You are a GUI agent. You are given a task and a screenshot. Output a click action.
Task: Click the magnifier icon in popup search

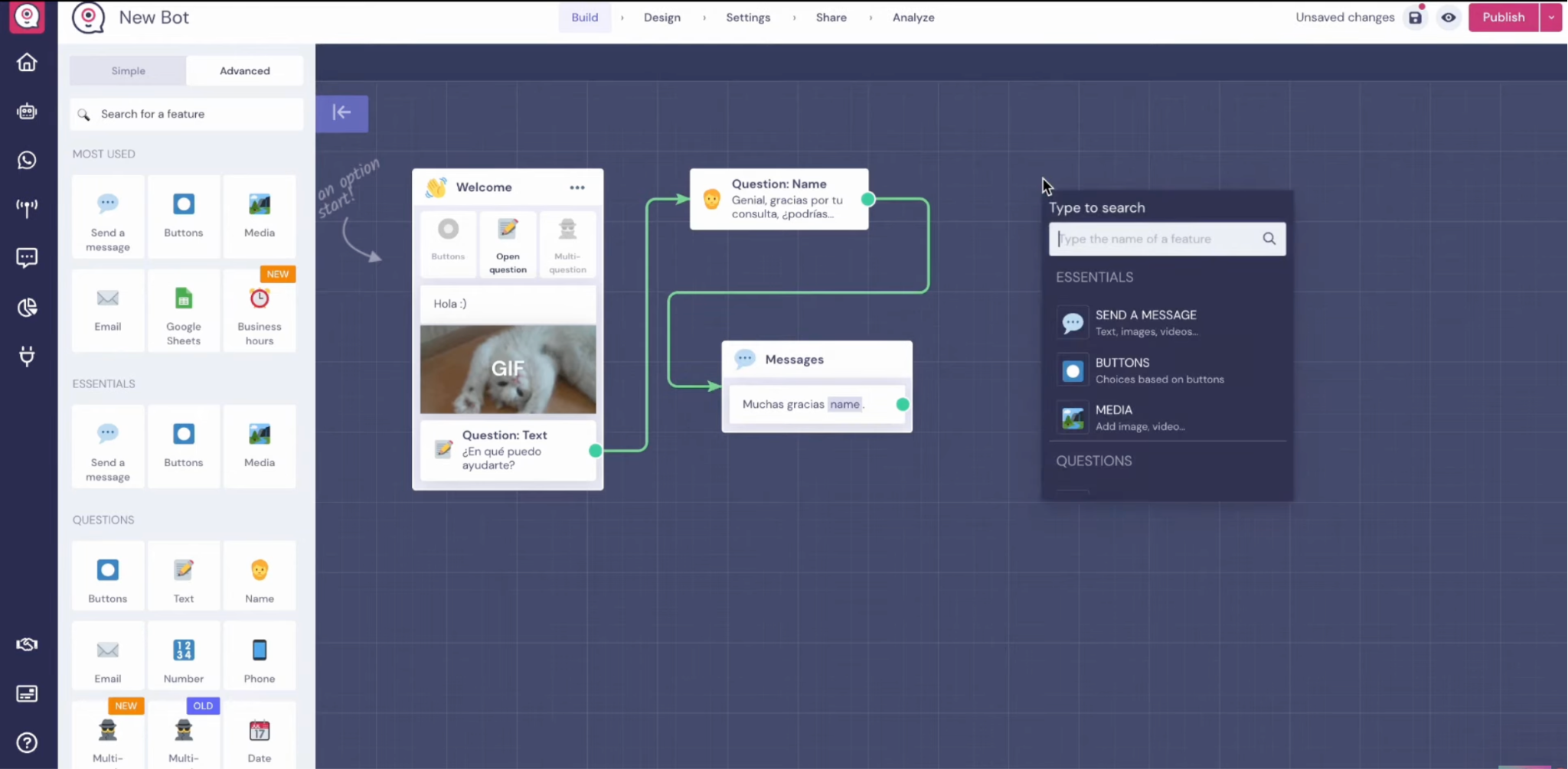tap(1269, 239)
